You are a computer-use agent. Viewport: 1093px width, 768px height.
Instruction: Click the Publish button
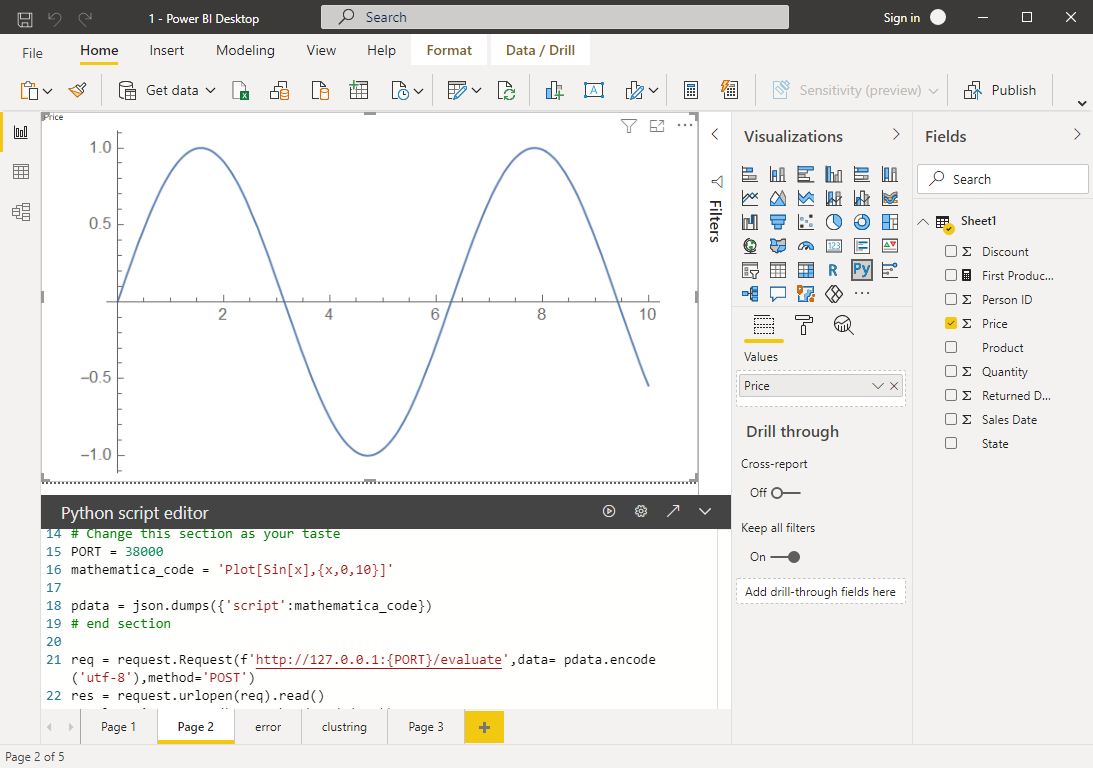(1000, 90)
